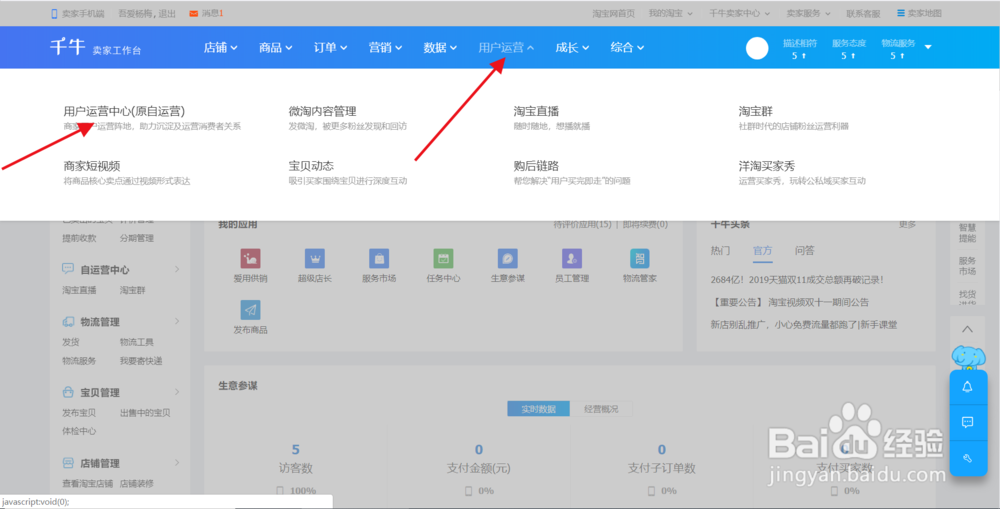Open the 超级店长 app icon
The height and width of the screenshot is (509, 1000).
[x=314, y=258]
